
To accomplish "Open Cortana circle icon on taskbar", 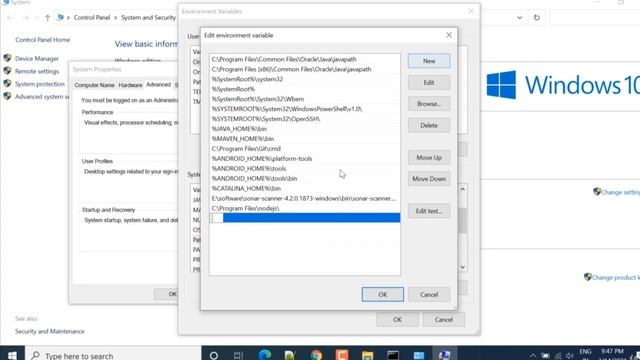I will [x=213, y=356].
